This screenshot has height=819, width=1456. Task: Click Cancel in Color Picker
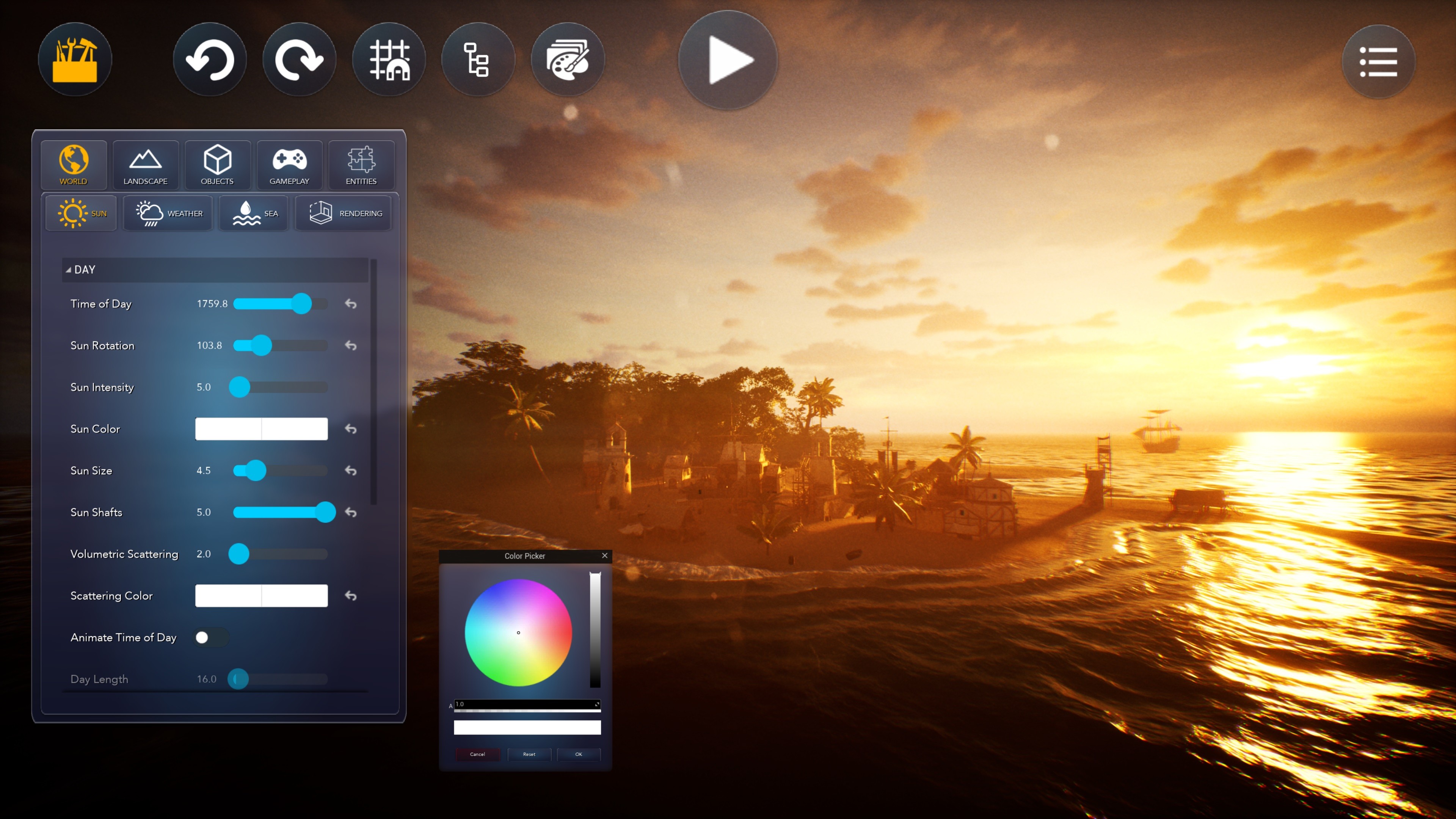pyautogui.click(x=478, y=754)
